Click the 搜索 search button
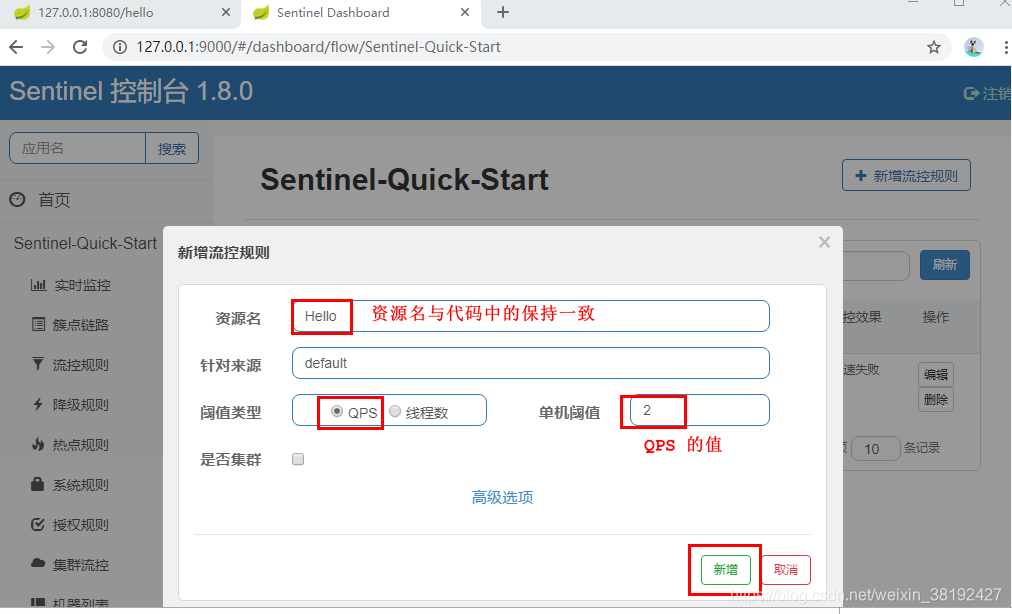The image size is (1012, 614). [x=172, y=148]
